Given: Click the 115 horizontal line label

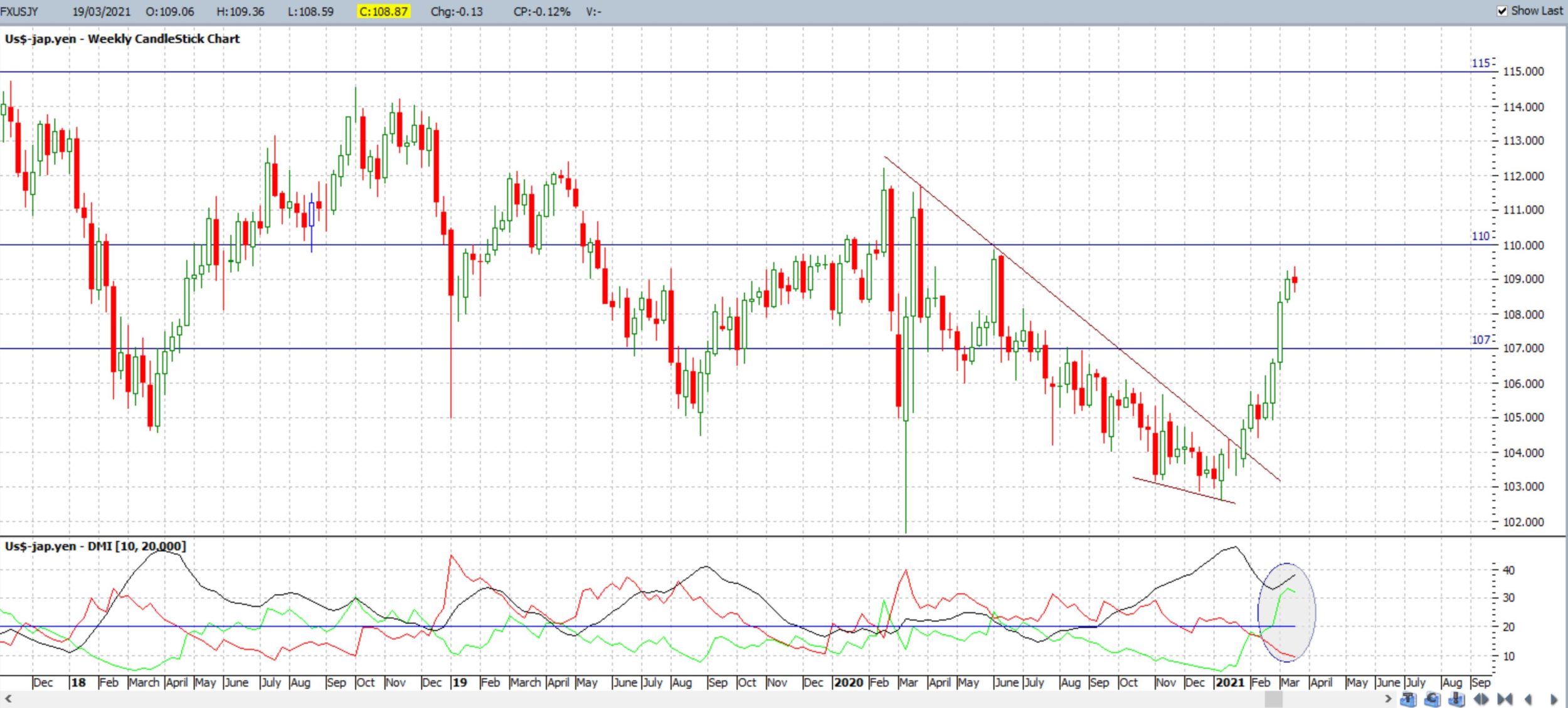Looking at the screenshot, I should pos(1480,63).
